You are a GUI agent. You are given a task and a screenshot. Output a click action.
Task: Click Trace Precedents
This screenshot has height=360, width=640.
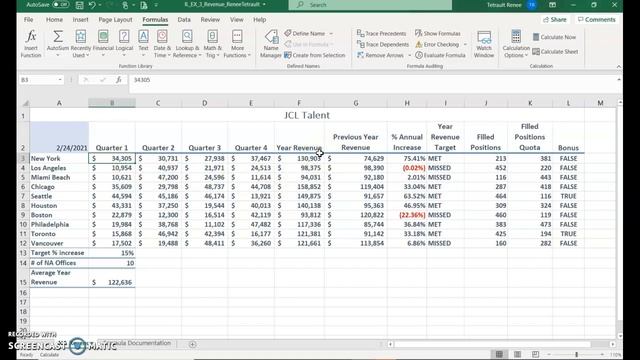(x=382, y=33)
